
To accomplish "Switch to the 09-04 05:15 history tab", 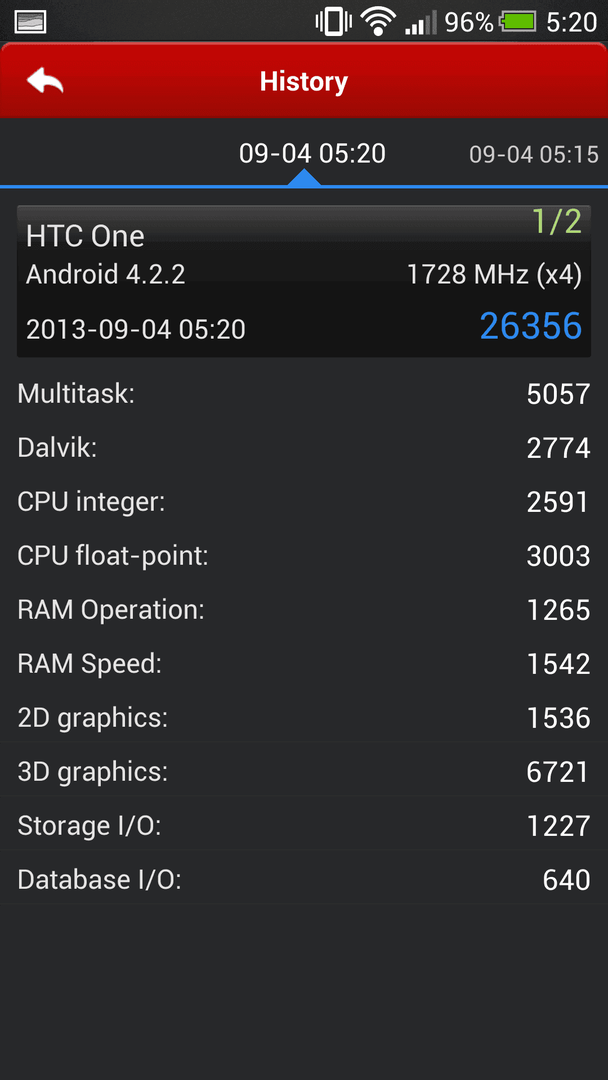I will [x=534, y=154].
